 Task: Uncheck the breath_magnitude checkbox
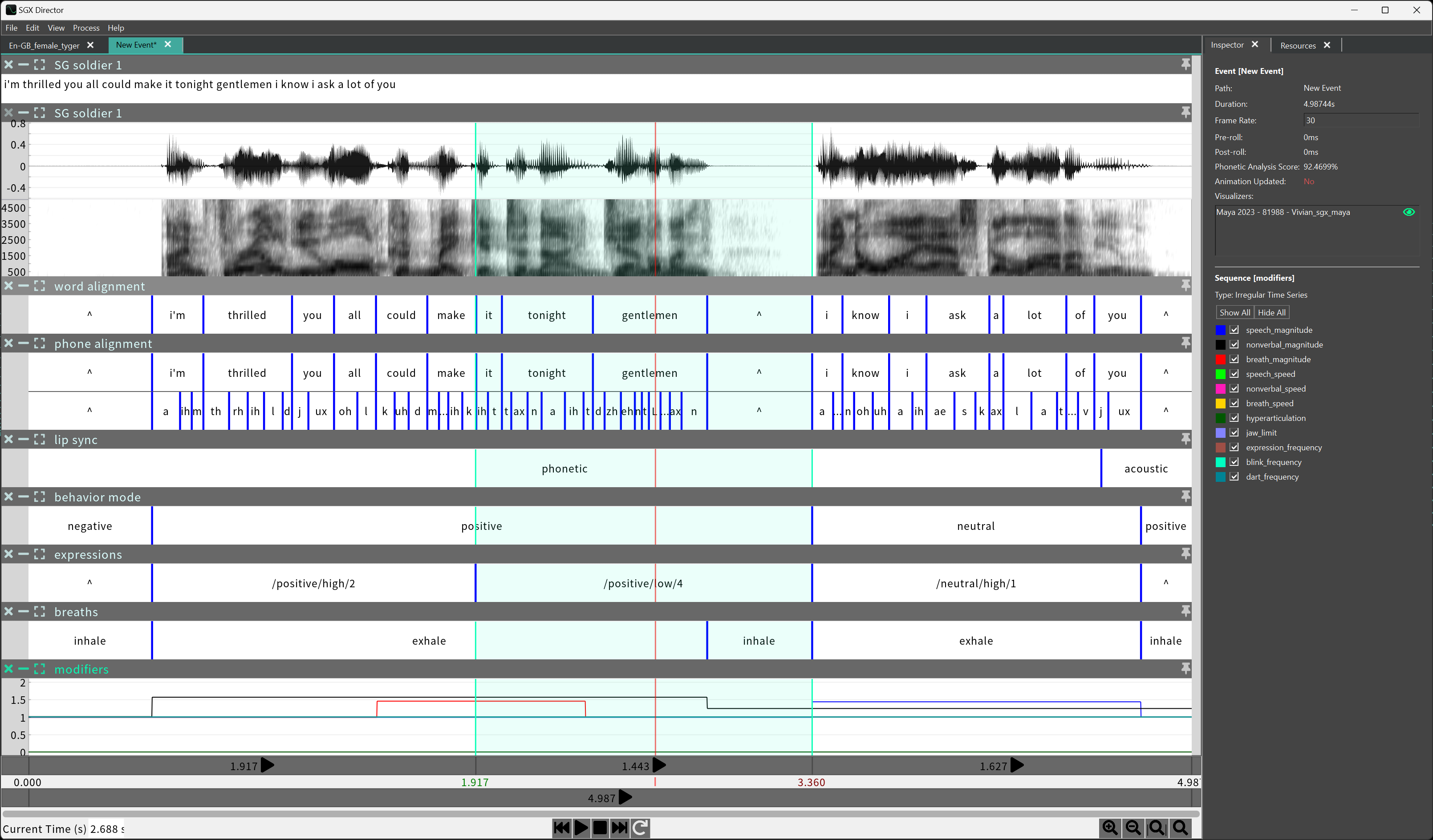pyautogui.click(x=1234, y=359)
